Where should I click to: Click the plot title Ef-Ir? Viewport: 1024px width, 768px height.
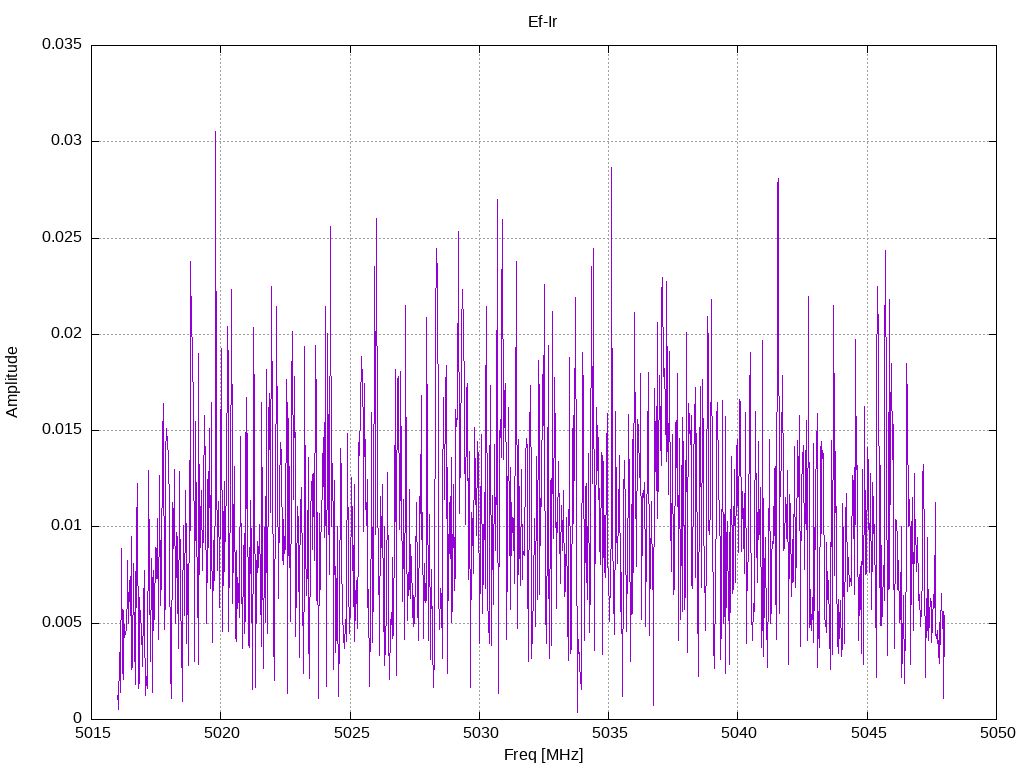[x=542, y=22]
